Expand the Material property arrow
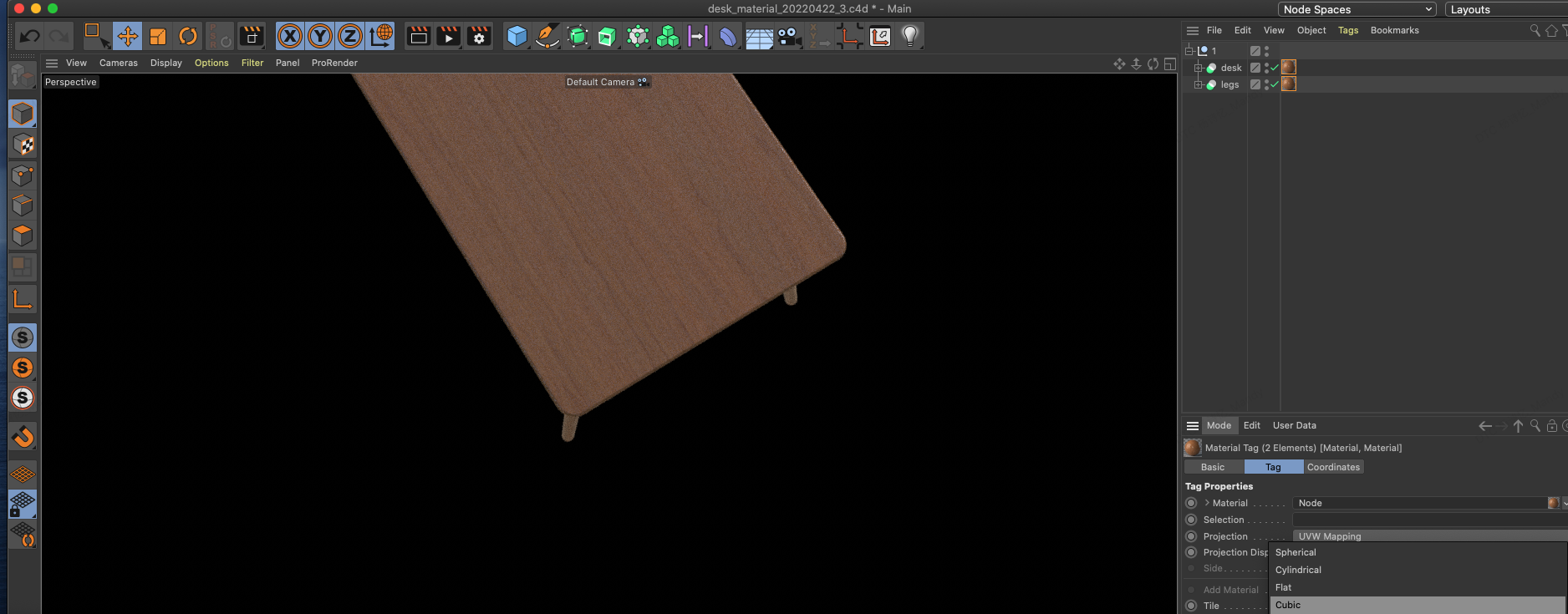This screenshot has height=614, width=1568. (1207, 503)
